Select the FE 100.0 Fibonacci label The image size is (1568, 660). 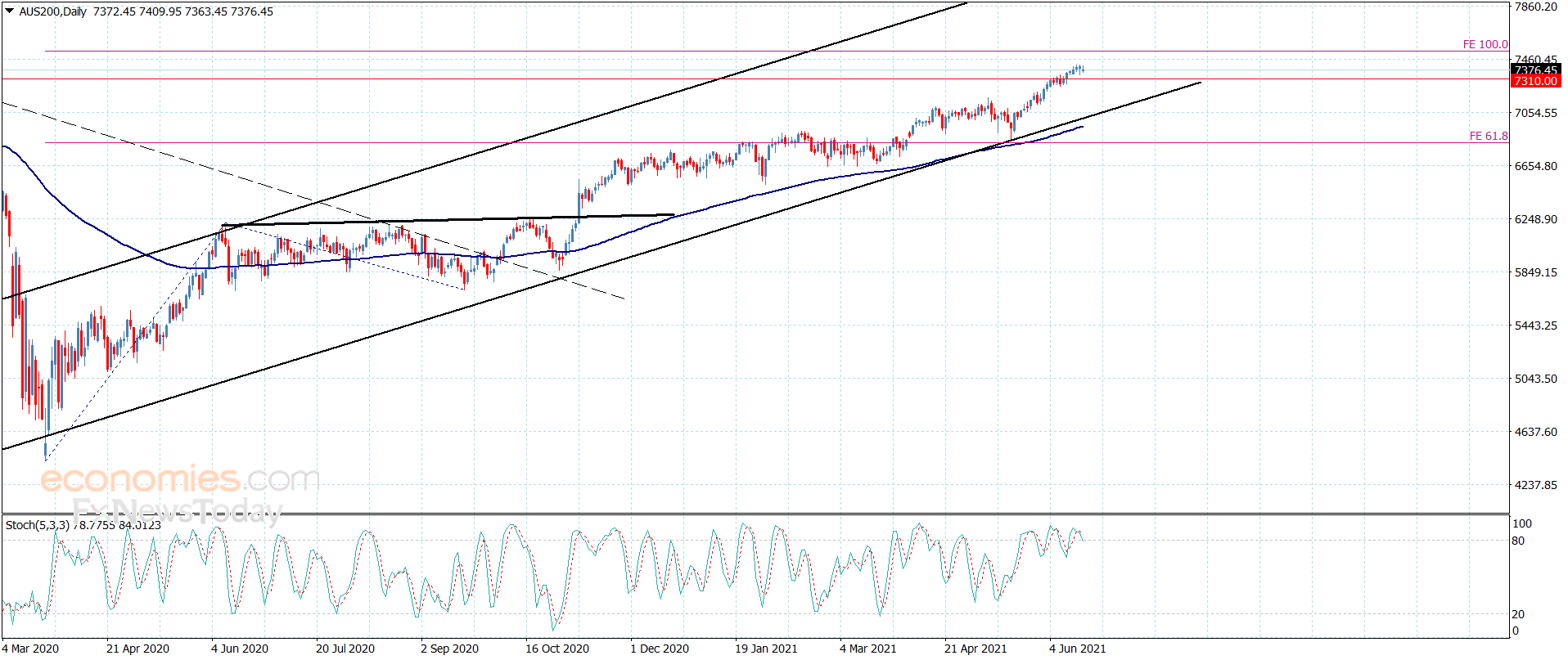(1485, 44)
